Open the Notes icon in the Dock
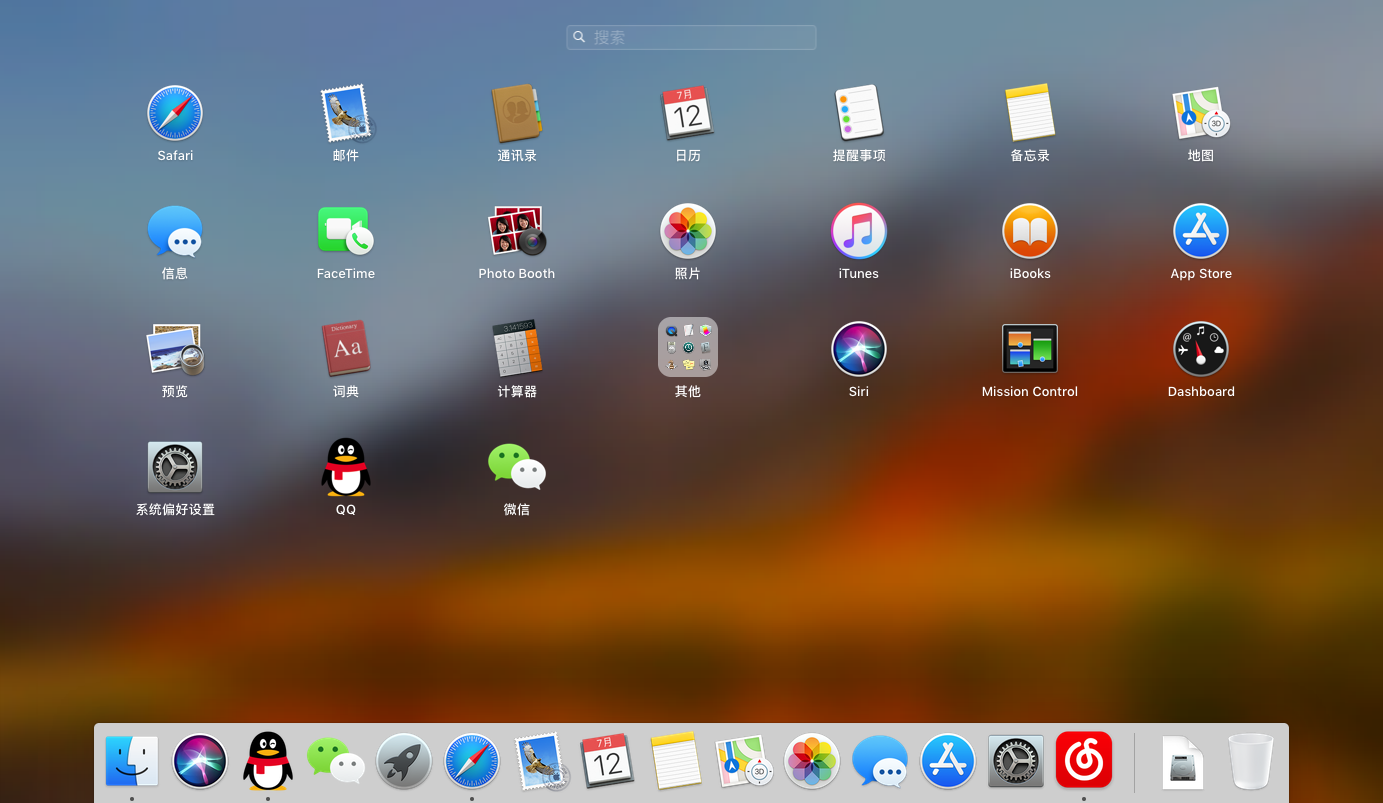The image size is (1383, 803). point(676,762)
